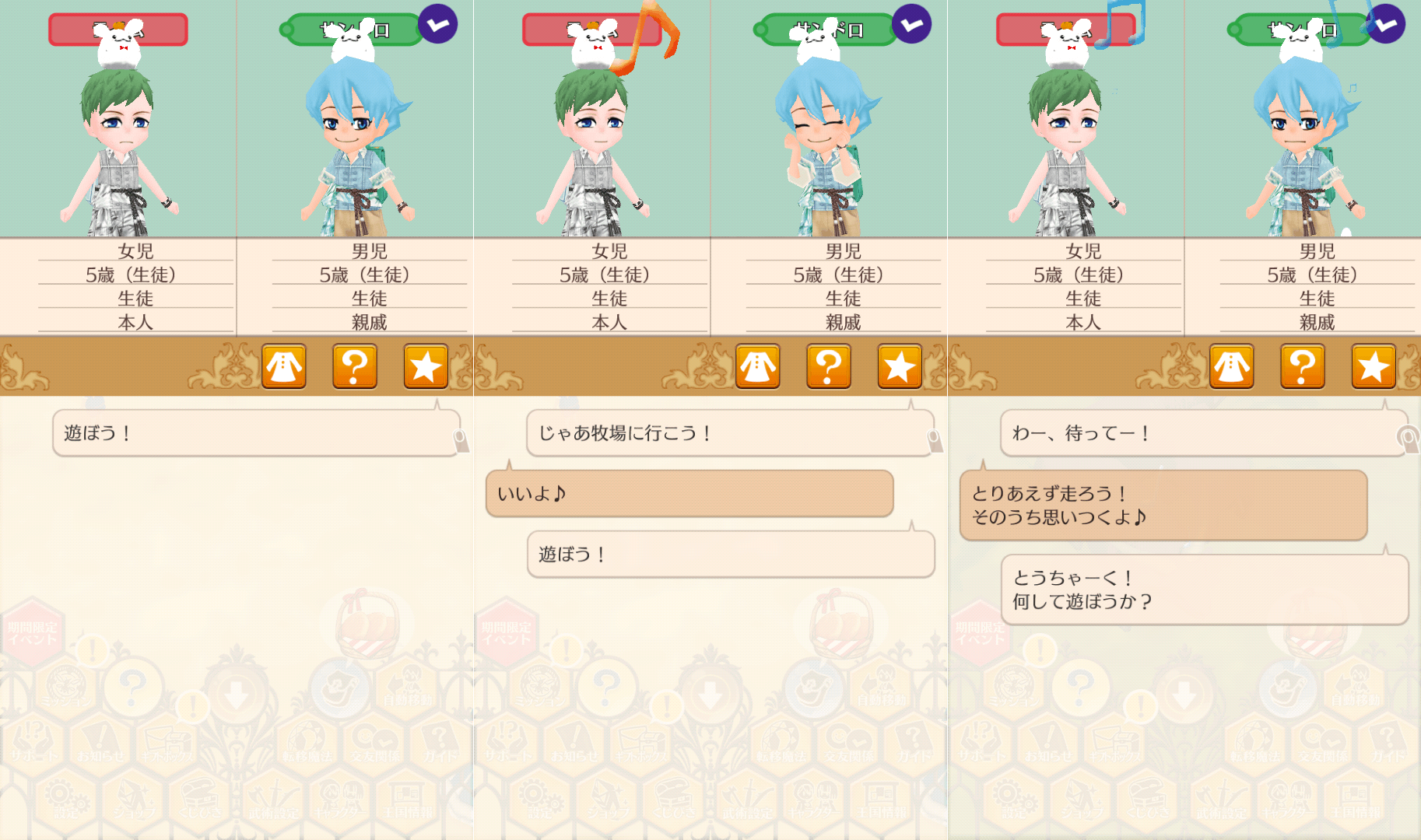Image resolution: width=1421 pixels, height=840 pixels.
Task: Toggle the purple checkmark badge in the right panel
Action: tap(1385, 24)
